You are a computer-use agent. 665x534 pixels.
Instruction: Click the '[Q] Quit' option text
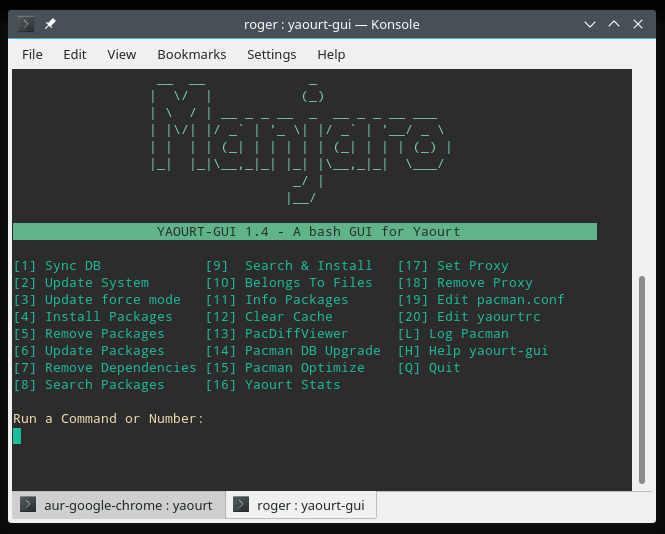[429, 368]
